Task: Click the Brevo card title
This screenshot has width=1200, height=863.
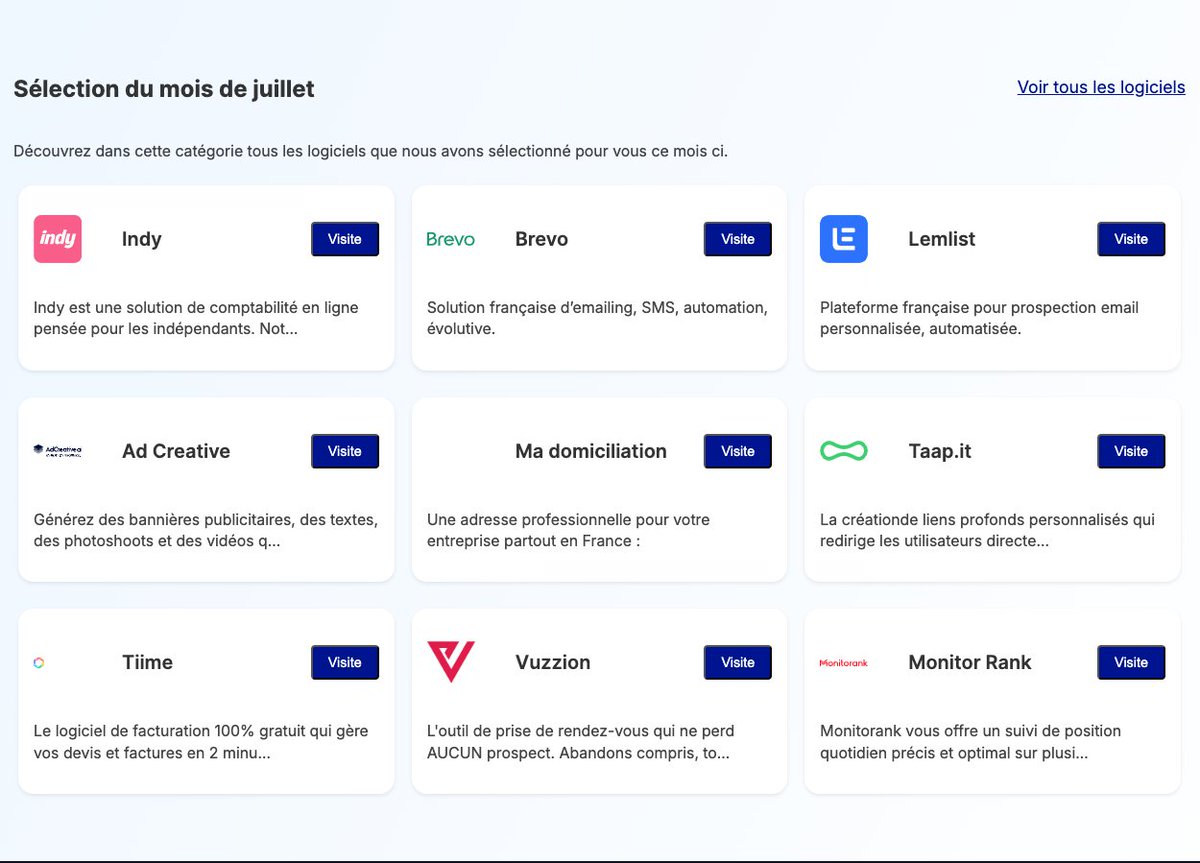Action: [x=541, y=239]
